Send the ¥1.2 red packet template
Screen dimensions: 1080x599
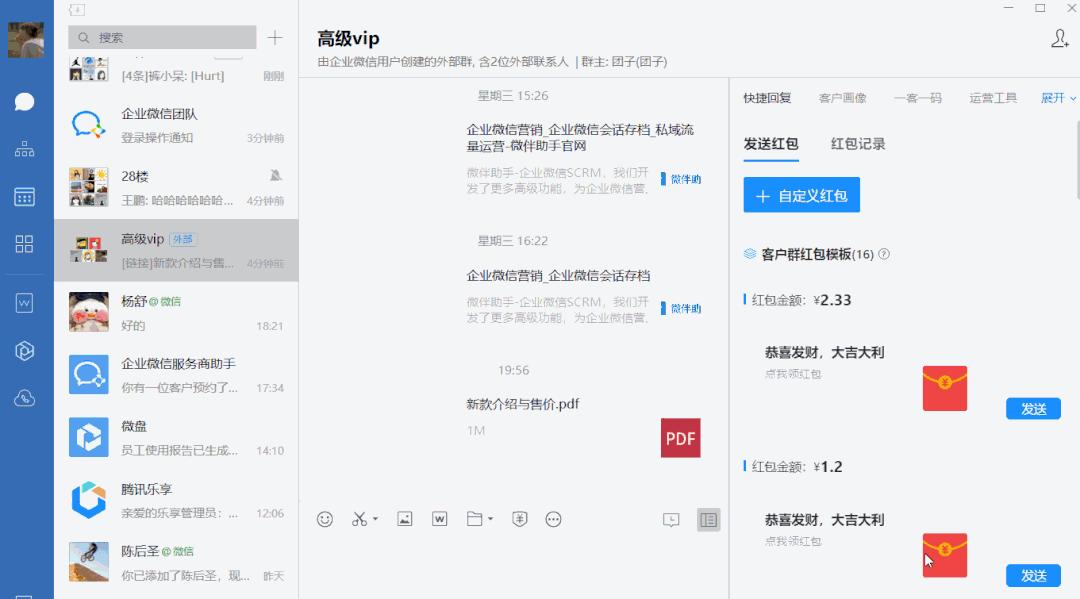[x=1033, y=576]
